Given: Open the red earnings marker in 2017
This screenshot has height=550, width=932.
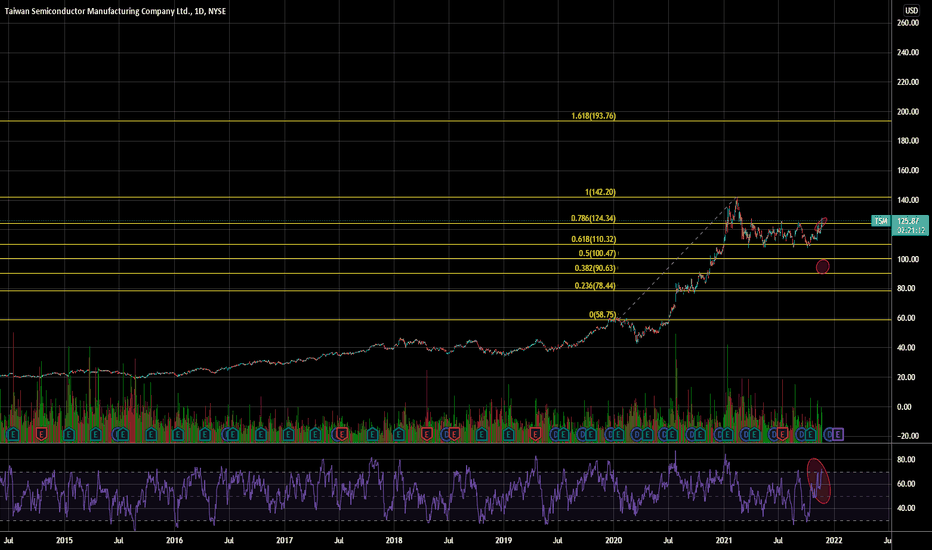Looking at the screenshot, I should tap(342, 435).
